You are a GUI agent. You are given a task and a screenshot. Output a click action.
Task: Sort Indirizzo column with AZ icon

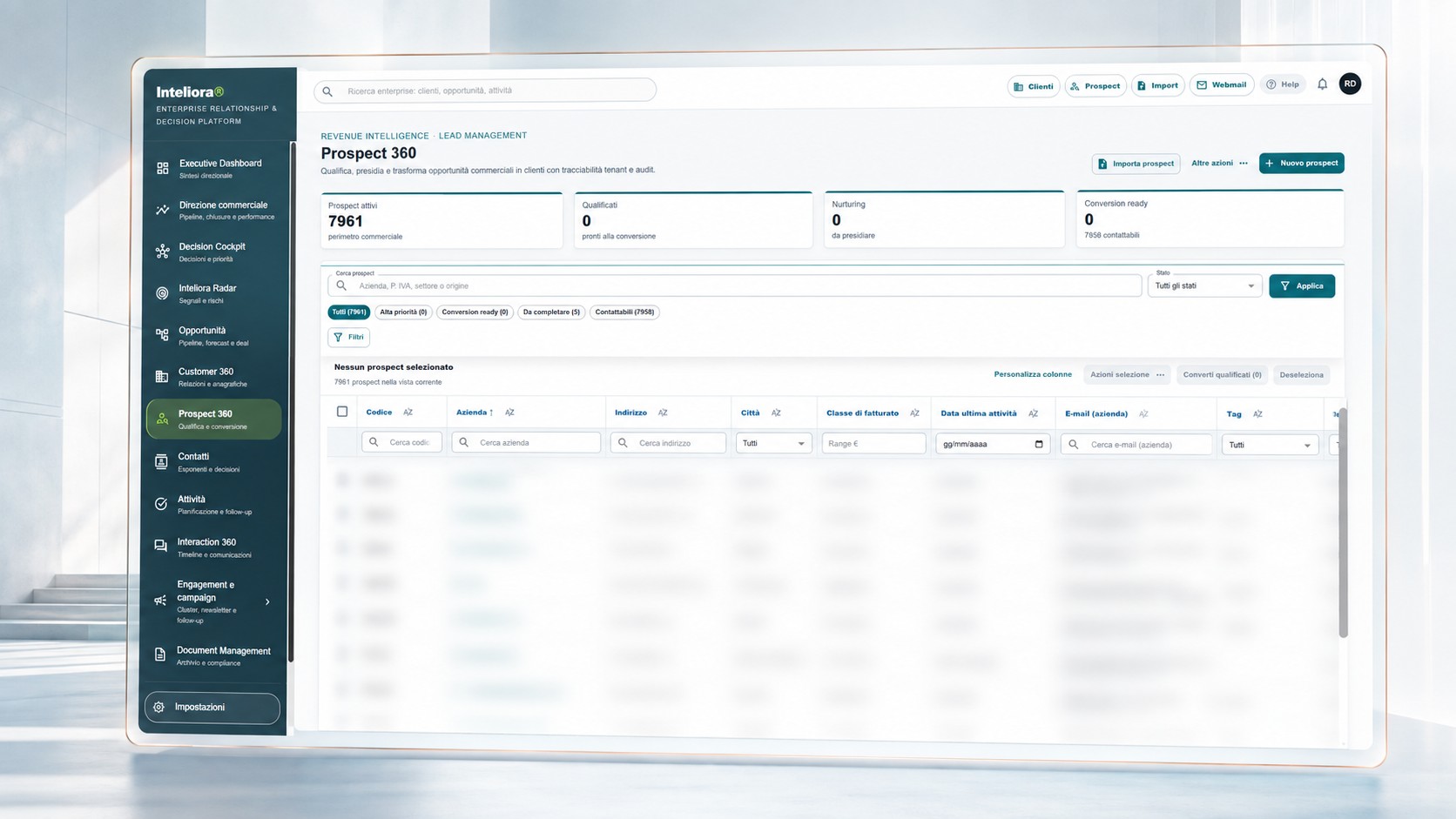[x=663, y=413]
